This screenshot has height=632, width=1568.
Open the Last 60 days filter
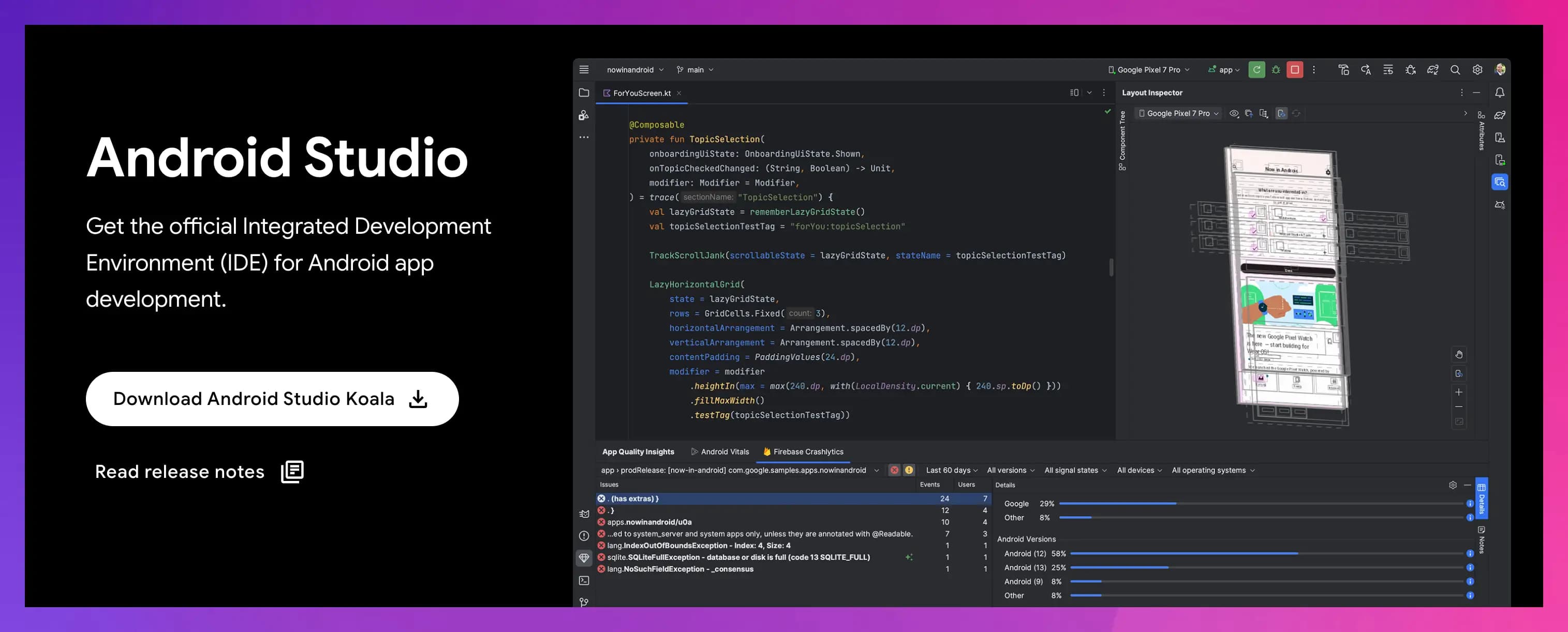951,470
